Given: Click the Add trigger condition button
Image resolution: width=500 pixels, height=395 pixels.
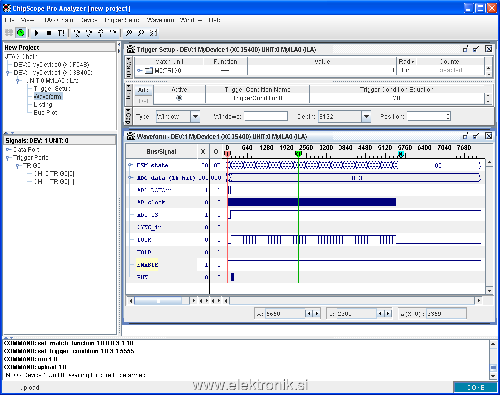Looking at the screenshot, I should click(x=143, y=90).
